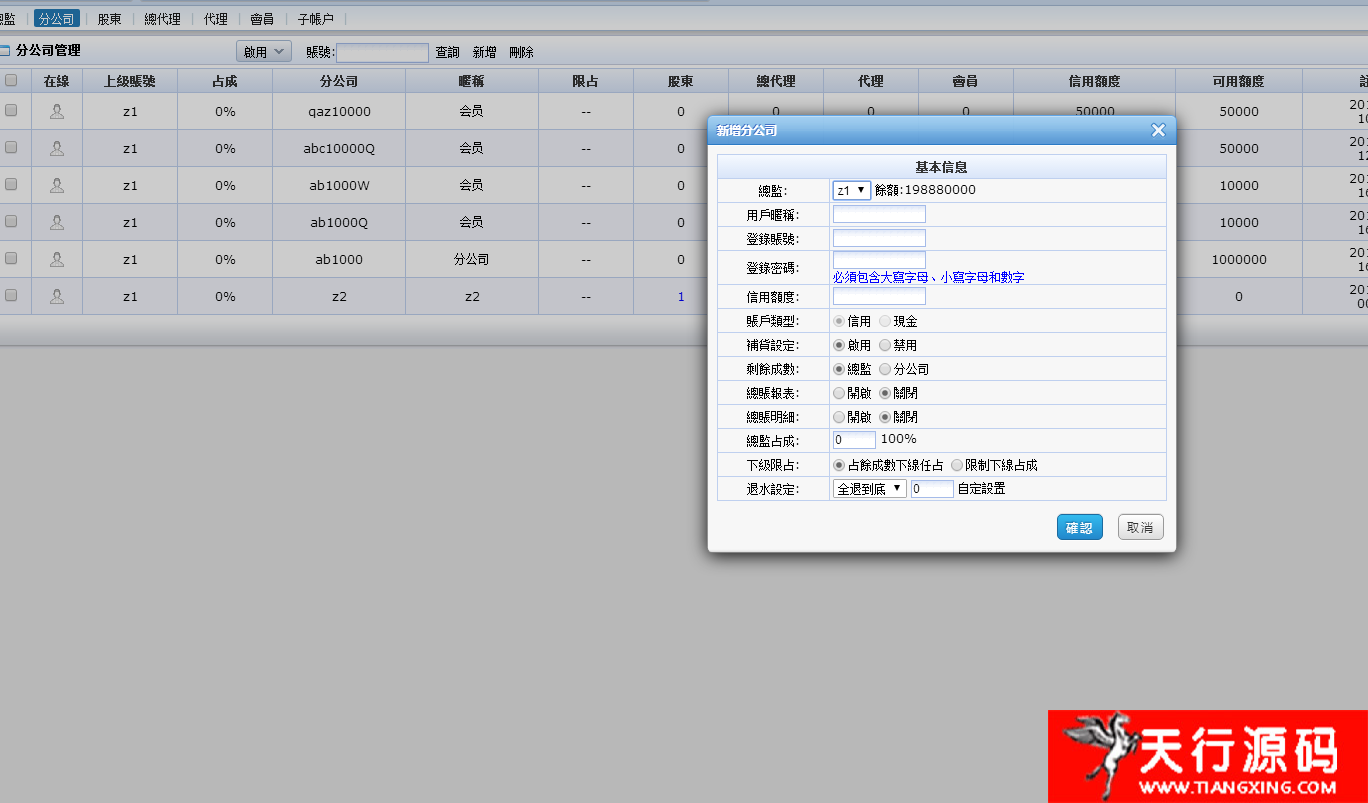Click the online status icon for z2
Viewport: 1368px width, 803px height.
point(57,296)
